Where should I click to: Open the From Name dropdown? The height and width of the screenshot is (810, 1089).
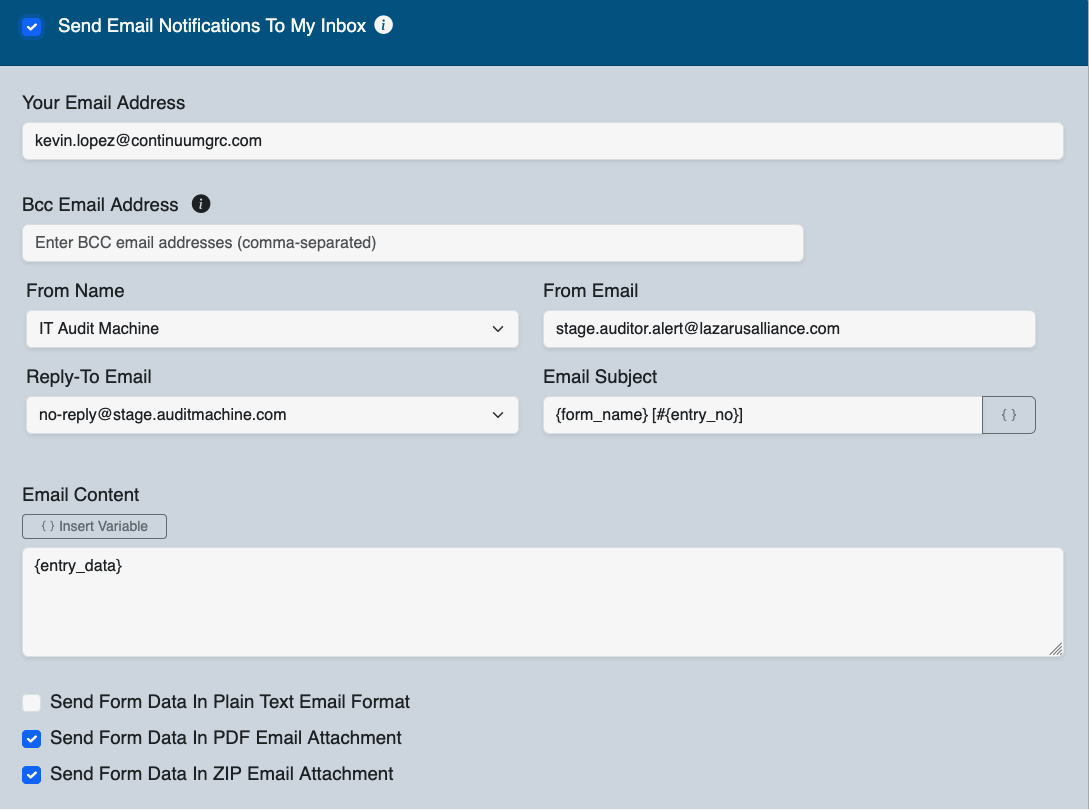(272, 329)
